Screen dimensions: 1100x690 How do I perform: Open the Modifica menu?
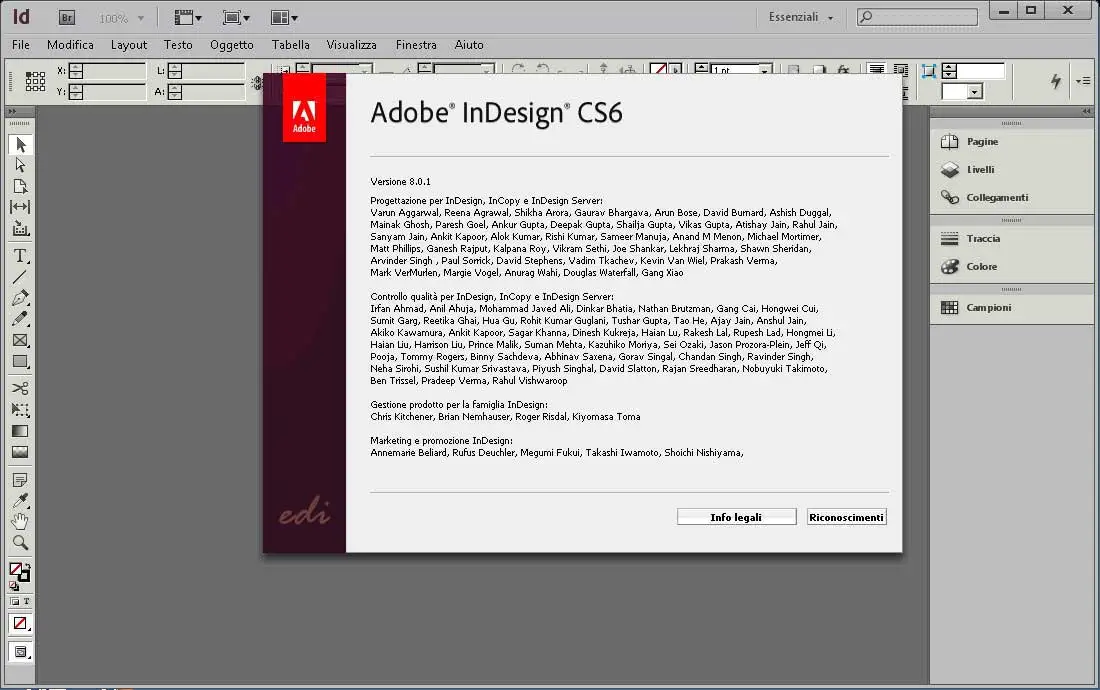tap(70, 45)
